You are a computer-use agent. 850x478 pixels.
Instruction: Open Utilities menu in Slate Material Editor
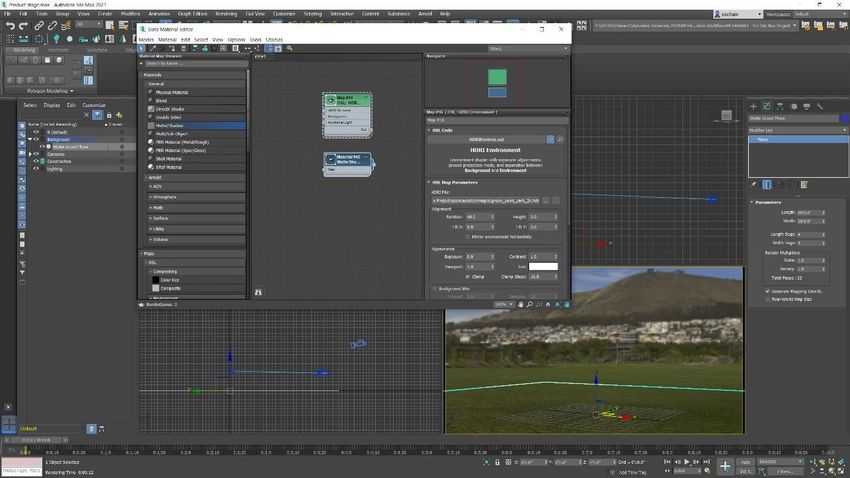coord(274,40)
